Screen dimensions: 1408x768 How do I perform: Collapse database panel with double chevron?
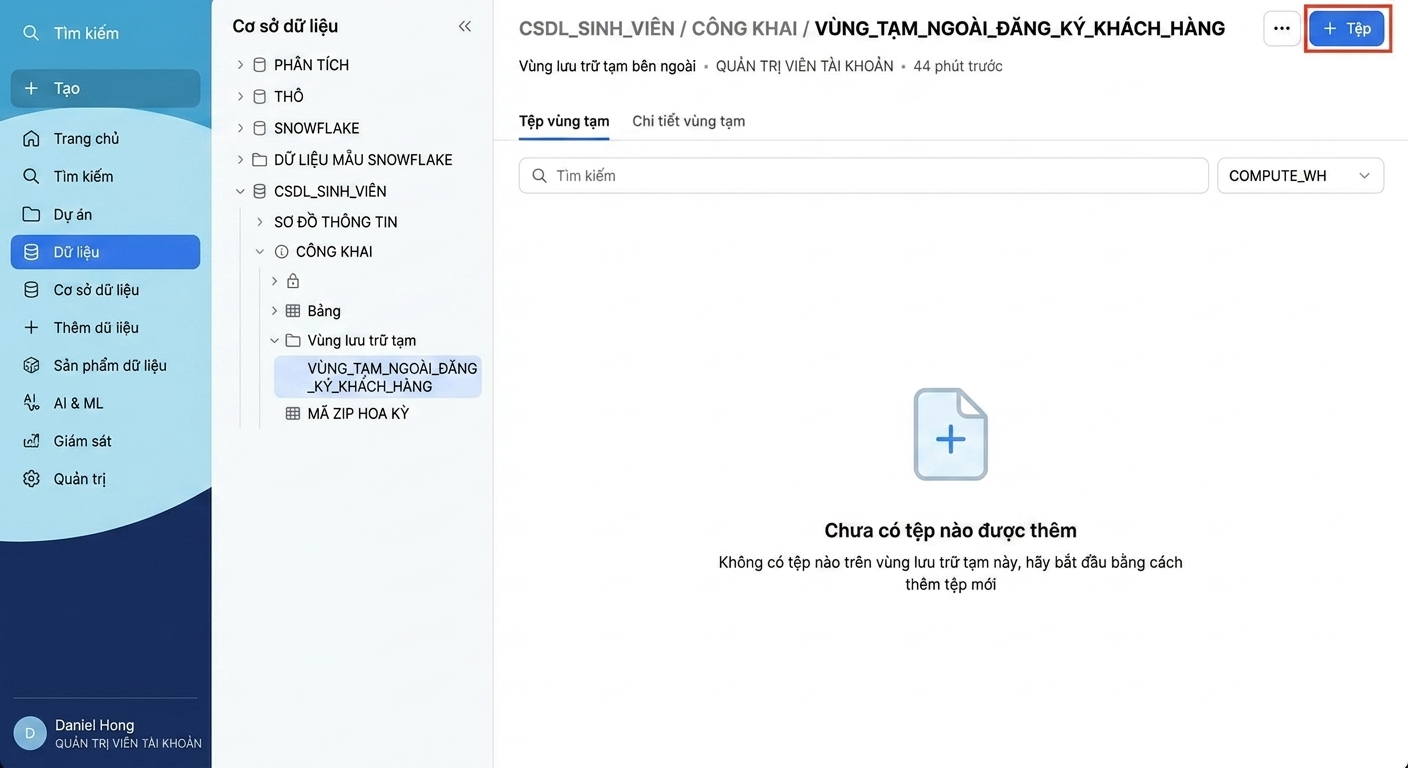coord(465,26)
